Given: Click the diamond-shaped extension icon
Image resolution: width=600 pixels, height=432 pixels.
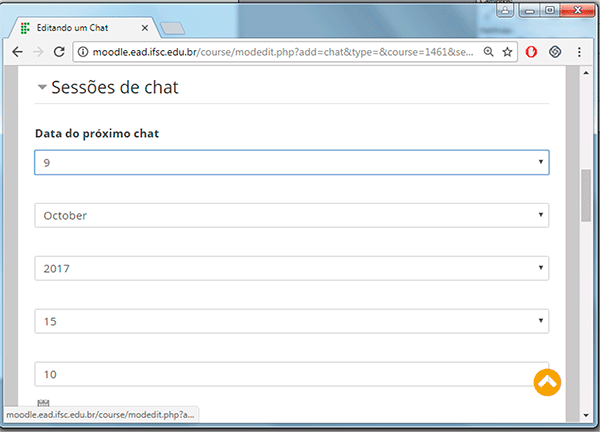Looking at the screenshot, I should tap(555, 51).
